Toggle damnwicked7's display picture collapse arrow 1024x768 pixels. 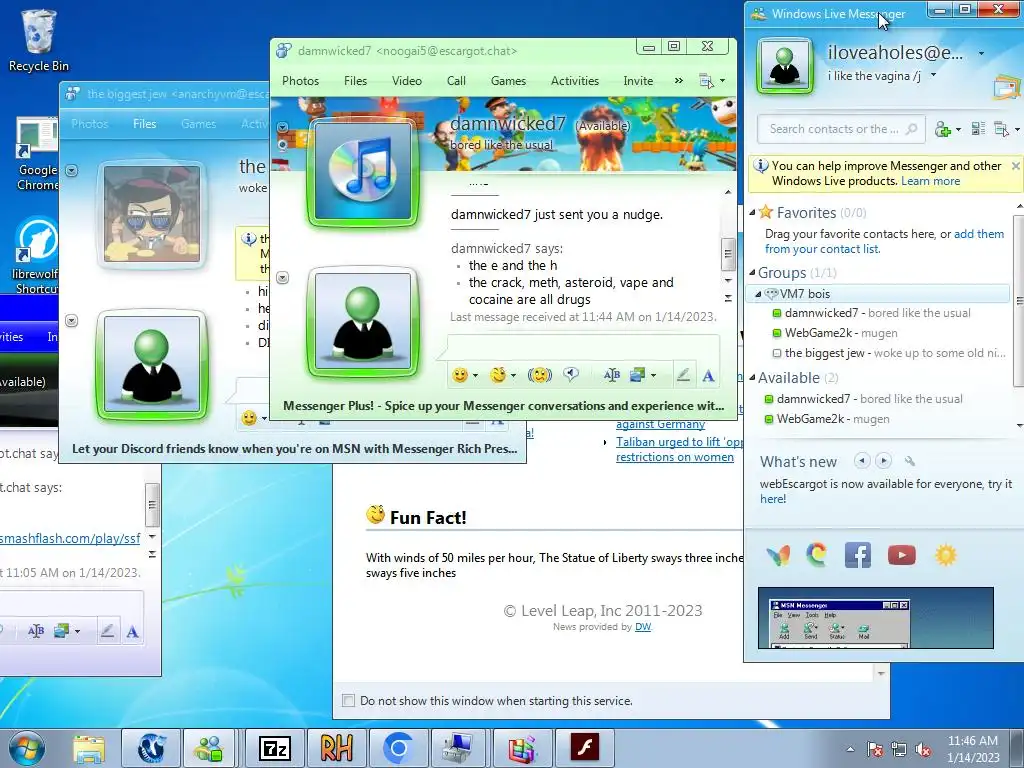tap(282, 127)
